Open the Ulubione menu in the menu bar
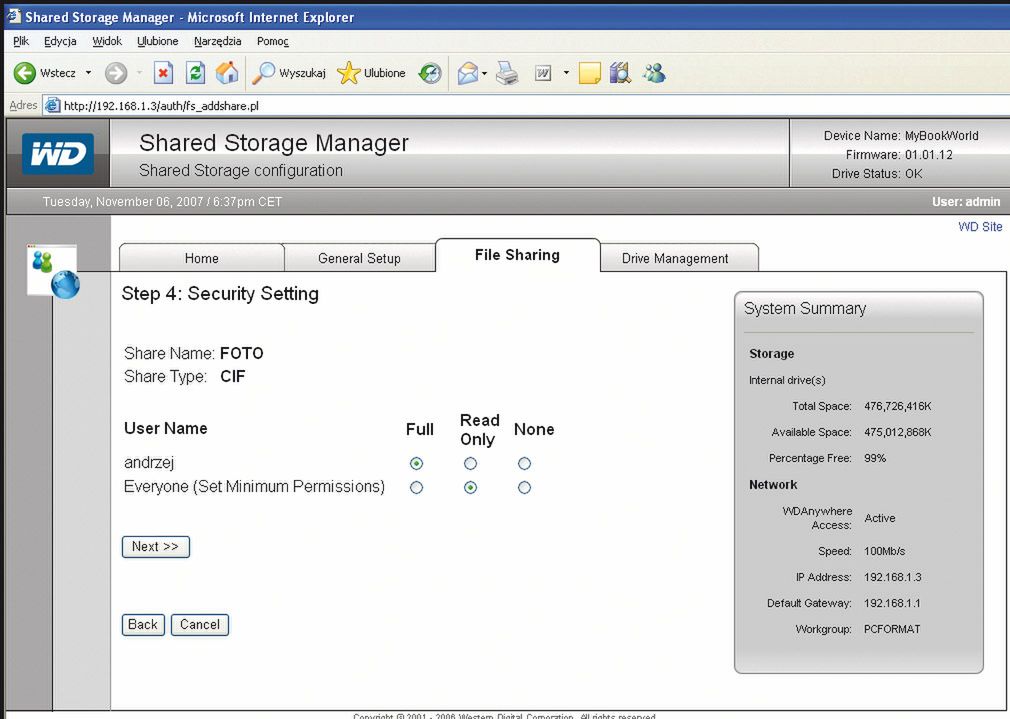The width and height of the screenshot is (1010, 719). (x=158, y=41)
